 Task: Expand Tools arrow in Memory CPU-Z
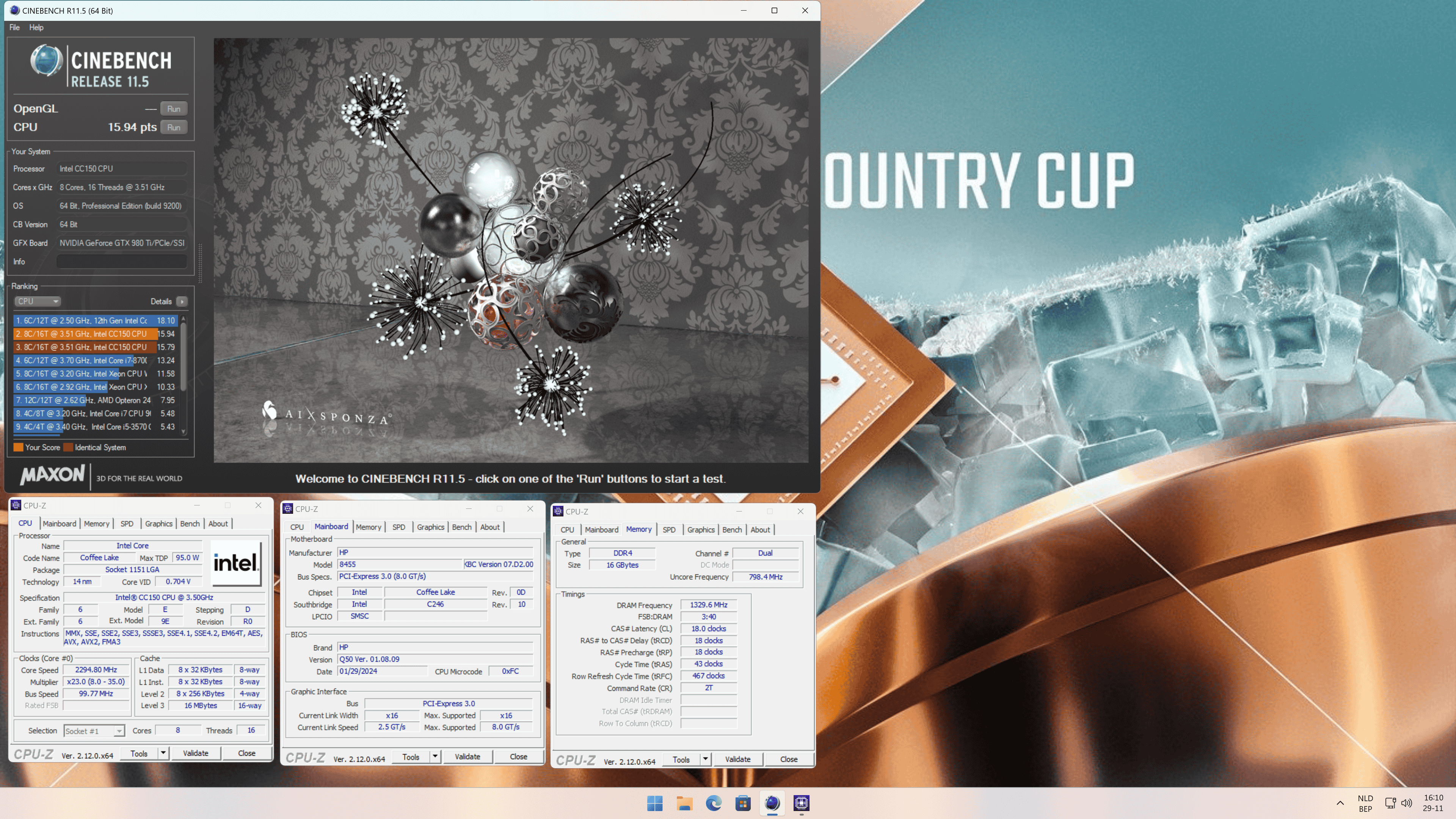click(x=705, y=759)
